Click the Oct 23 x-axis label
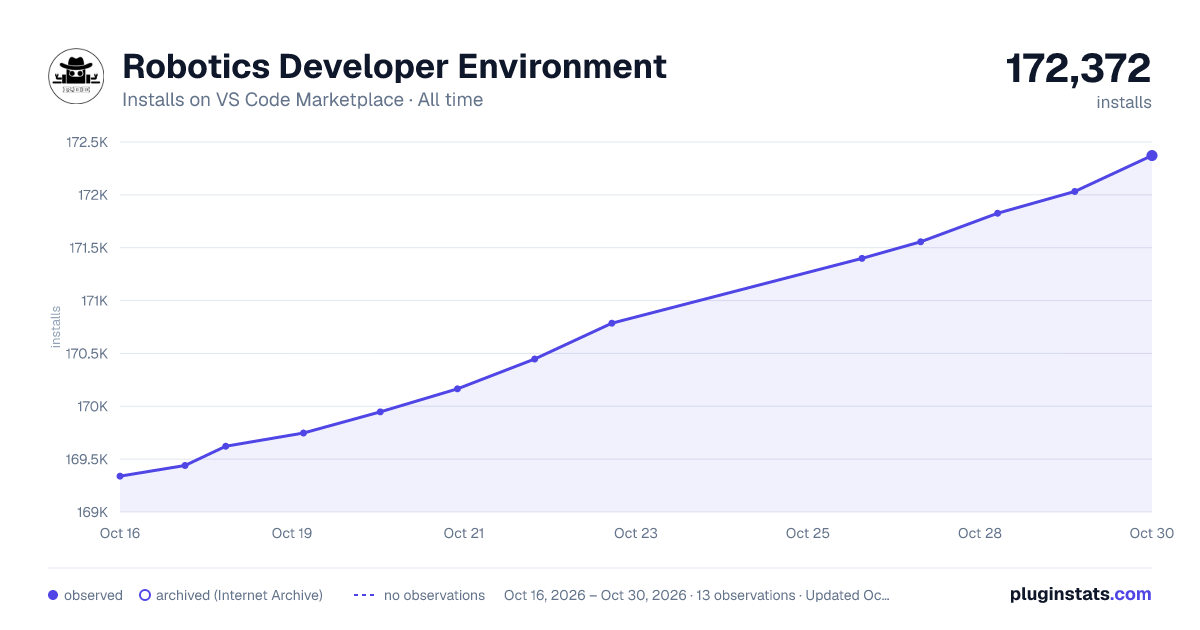 636,533
